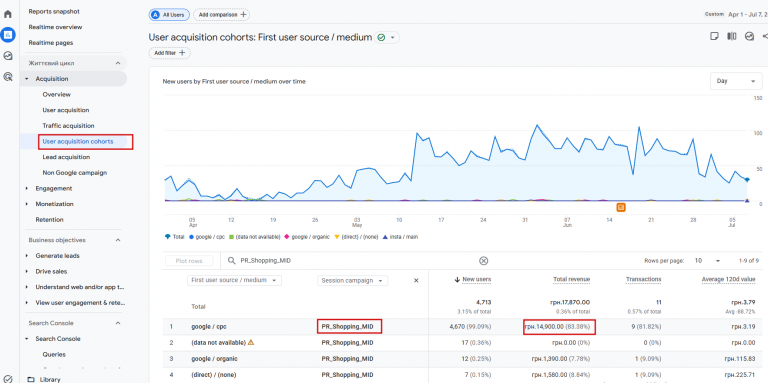Clear the PR_Shopping_MID search text

(x=483, y=261)
